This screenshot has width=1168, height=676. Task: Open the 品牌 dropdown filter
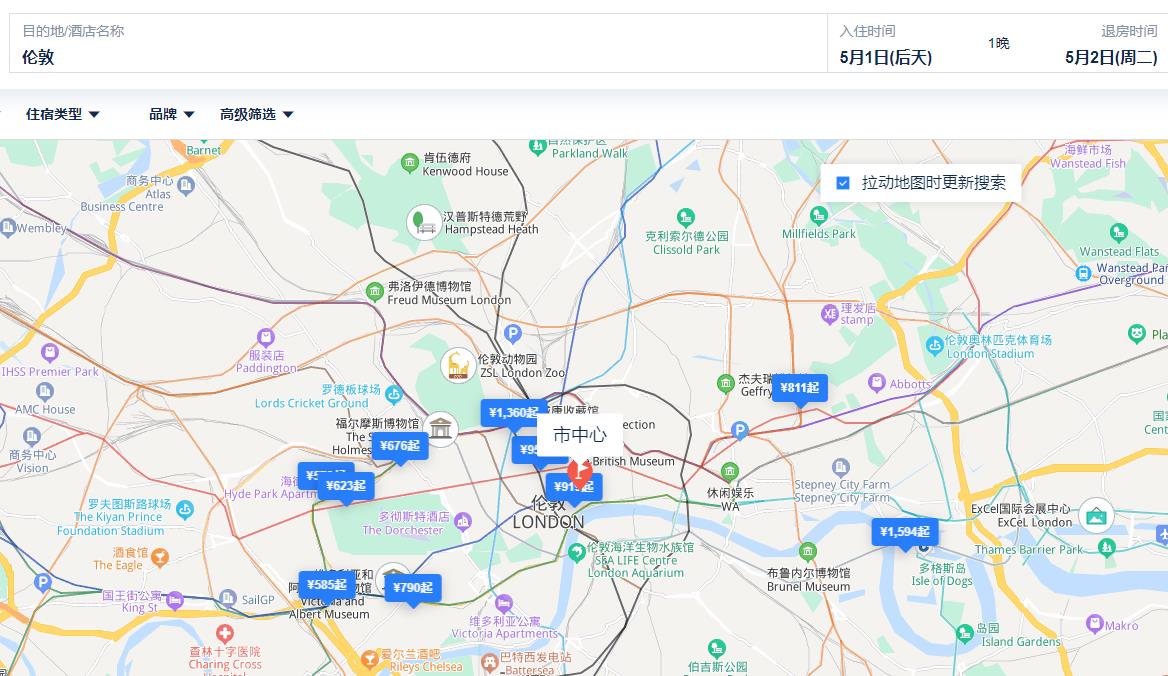172,115
